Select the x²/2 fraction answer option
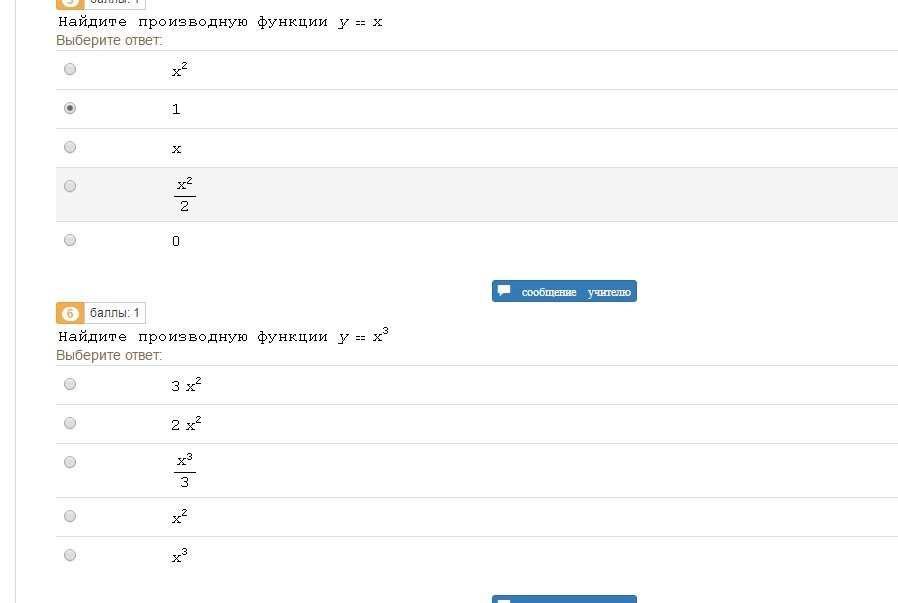898x603 pixels. (x=70, y=186)
